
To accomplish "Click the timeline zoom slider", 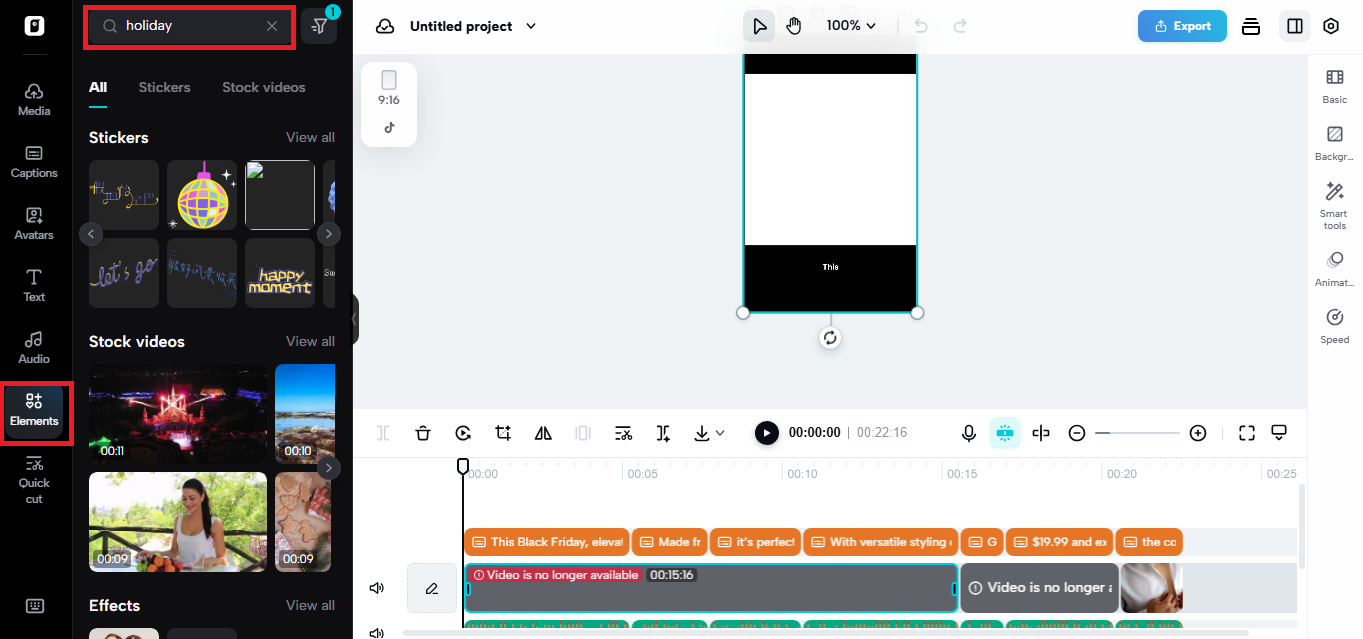I will click(1137, 433).
